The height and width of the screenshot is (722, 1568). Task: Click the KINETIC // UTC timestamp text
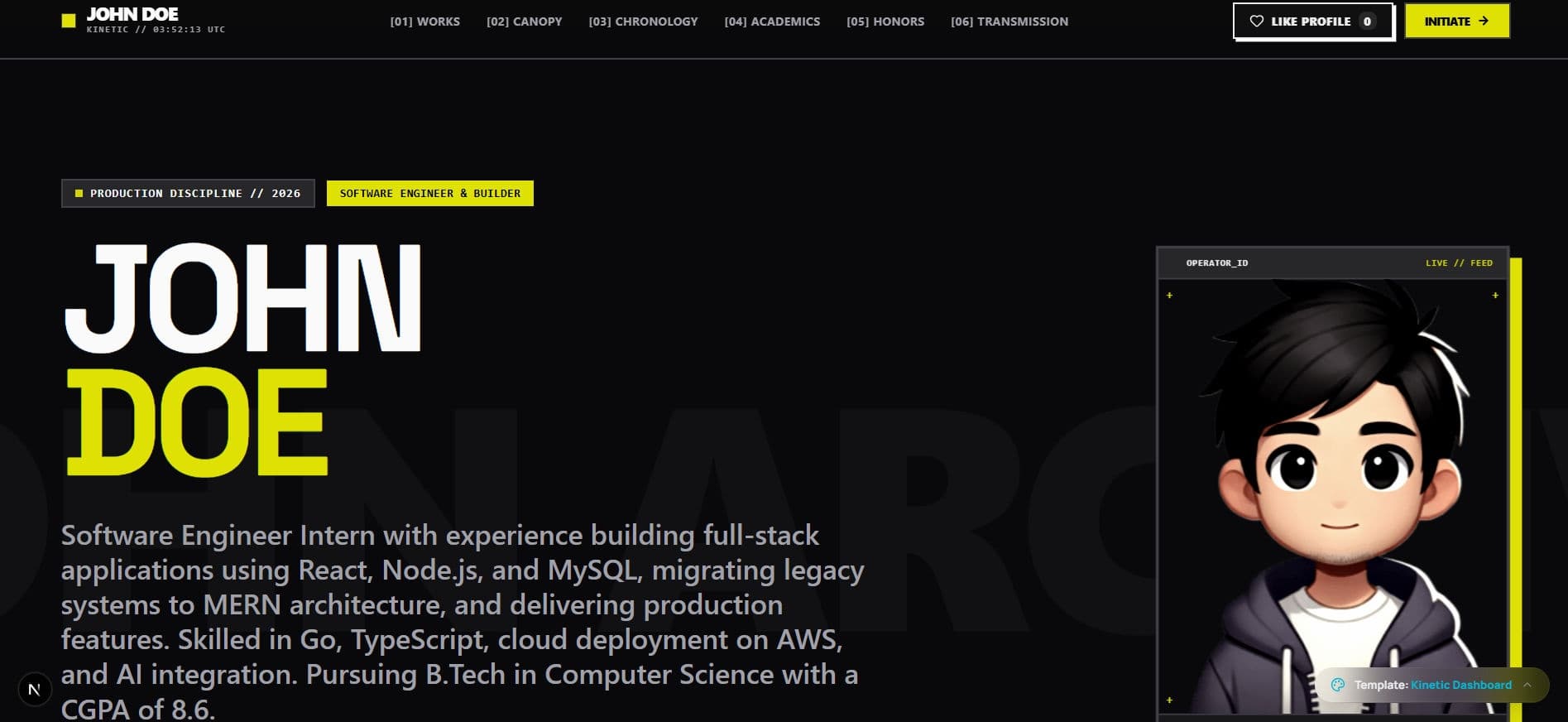[x=156, y=30]
